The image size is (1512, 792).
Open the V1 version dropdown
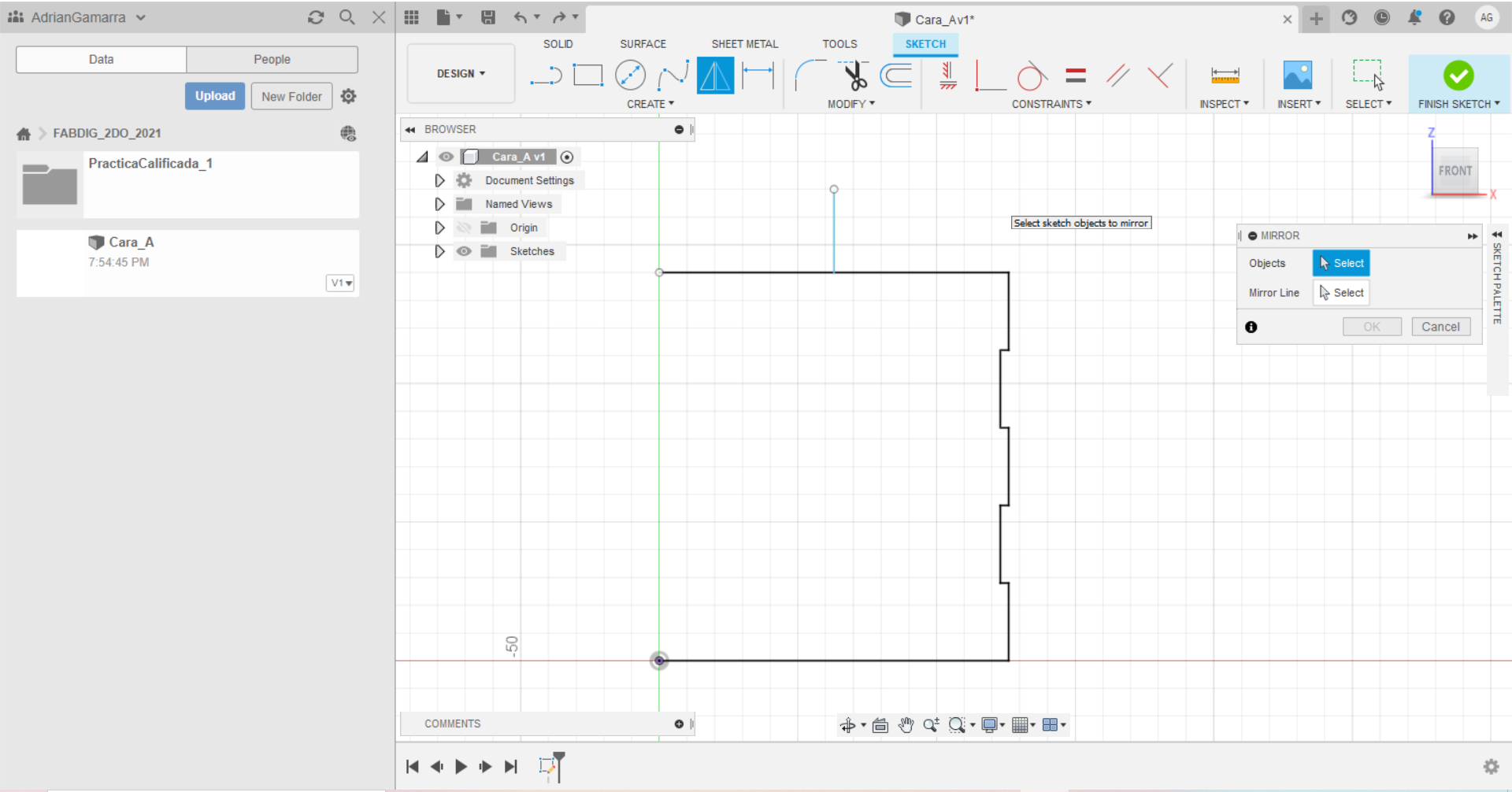coord(340,283)
